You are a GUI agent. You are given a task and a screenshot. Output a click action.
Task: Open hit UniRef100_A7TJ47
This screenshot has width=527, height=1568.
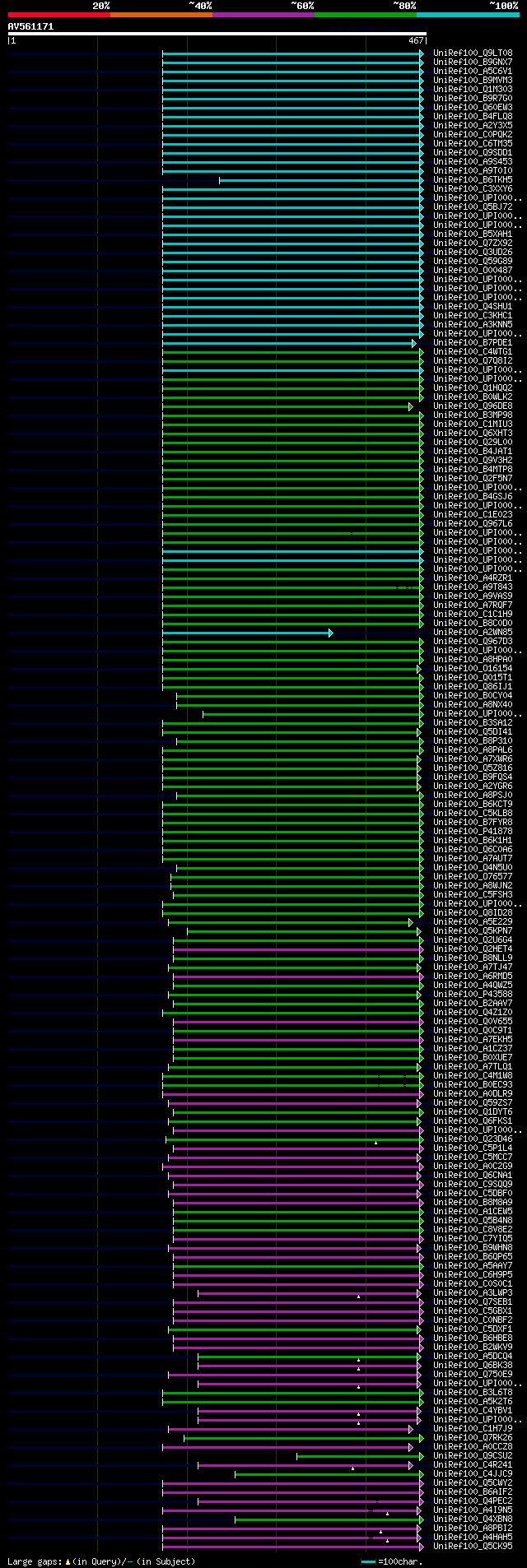click(x=473, y=967)
